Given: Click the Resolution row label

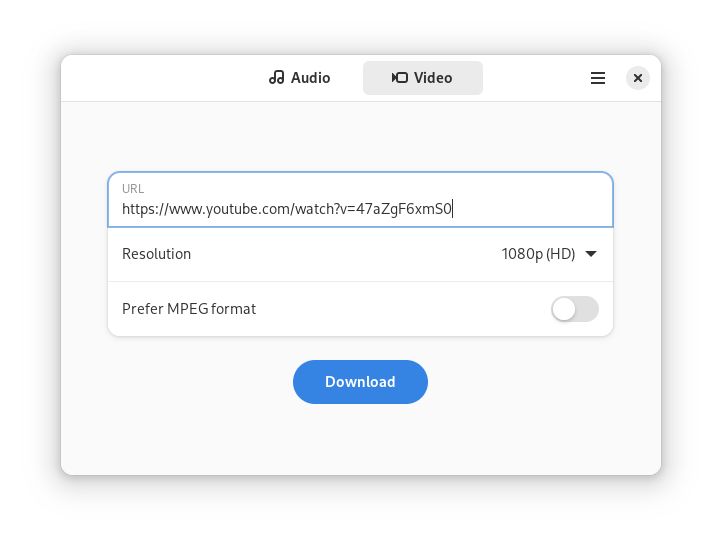Looking at the screenshot, I should pos(157,254).
